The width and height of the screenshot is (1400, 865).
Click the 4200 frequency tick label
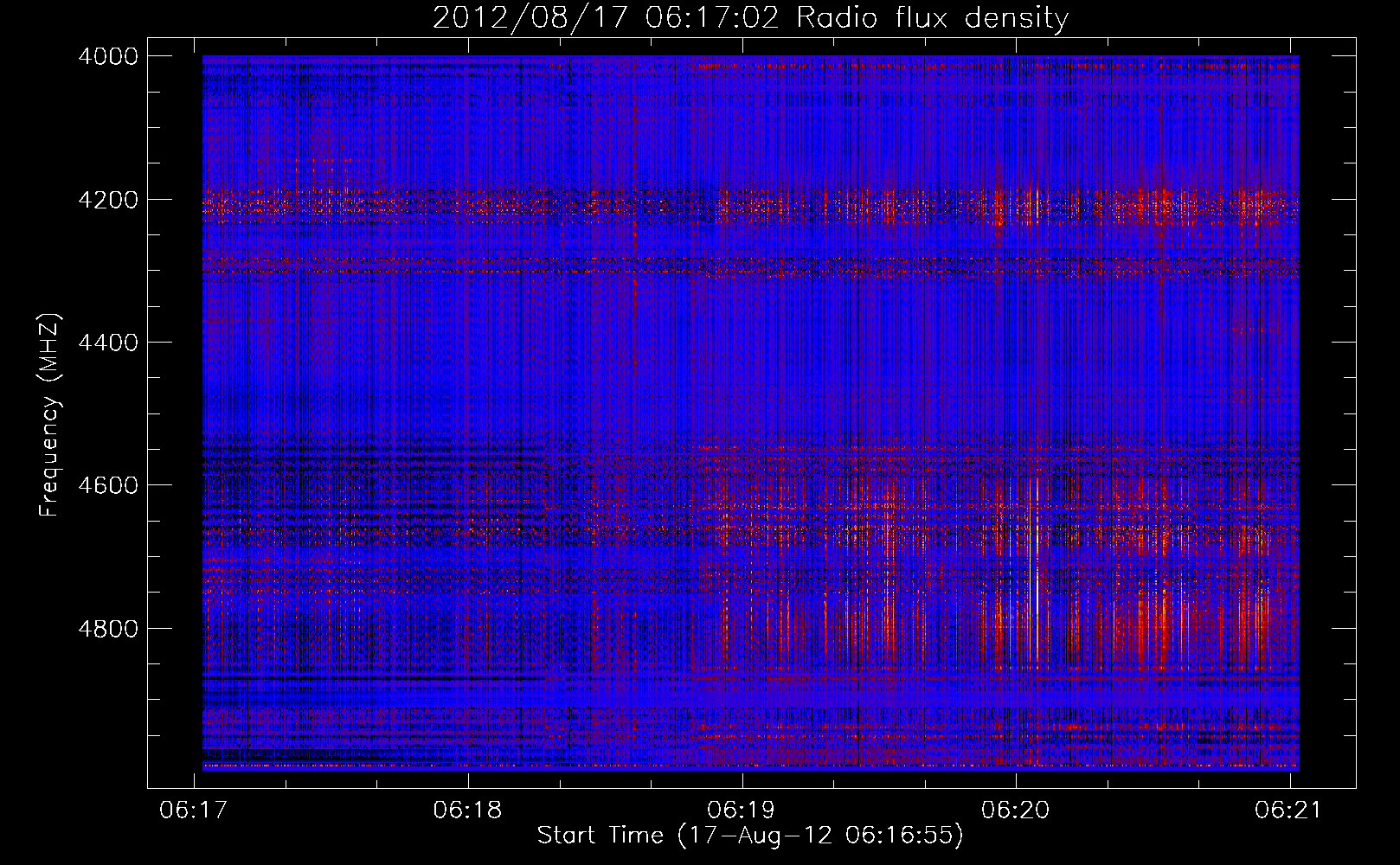(x=108, y=200)
